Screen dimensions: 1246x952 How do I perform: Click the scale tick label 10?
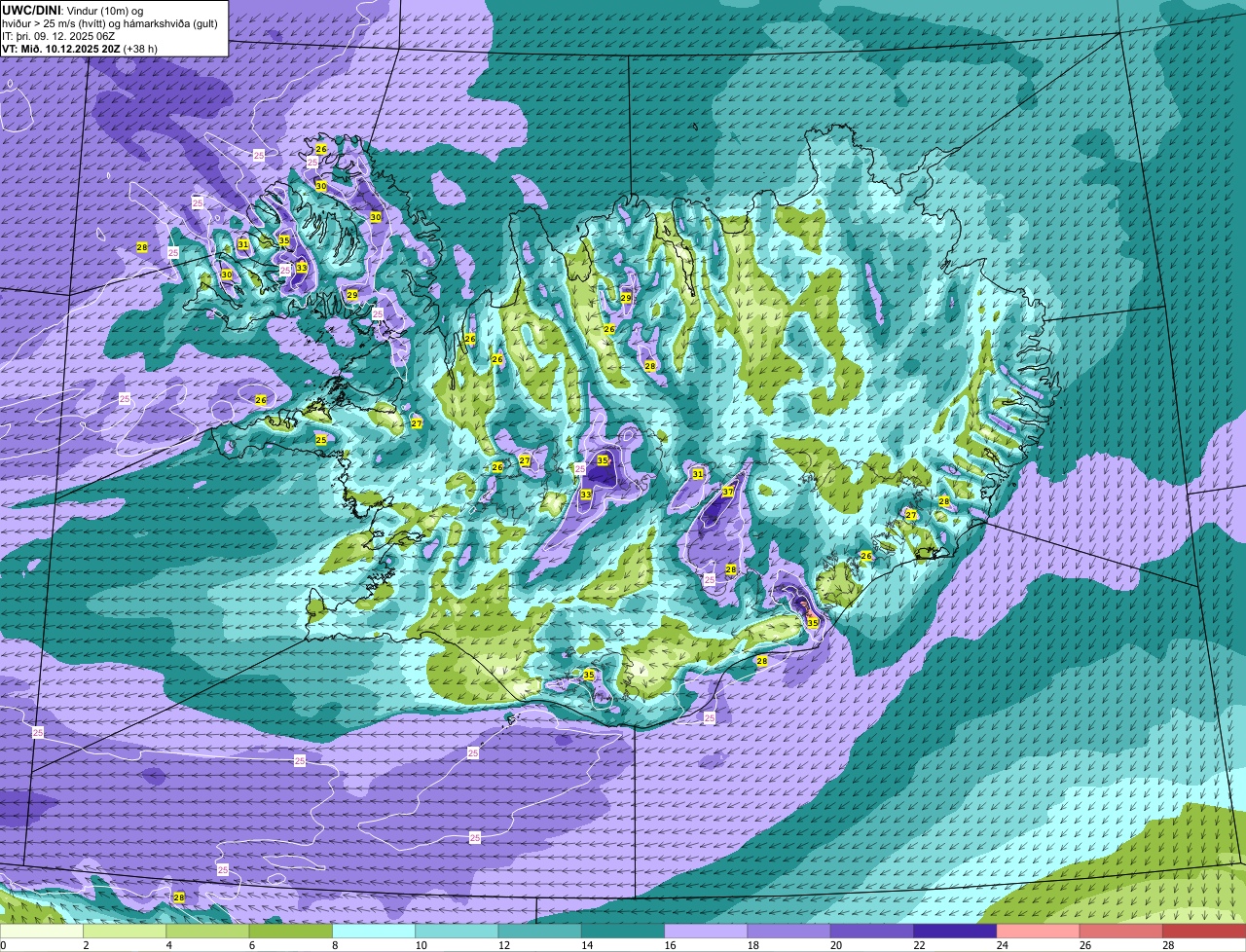tap(420, 945)
